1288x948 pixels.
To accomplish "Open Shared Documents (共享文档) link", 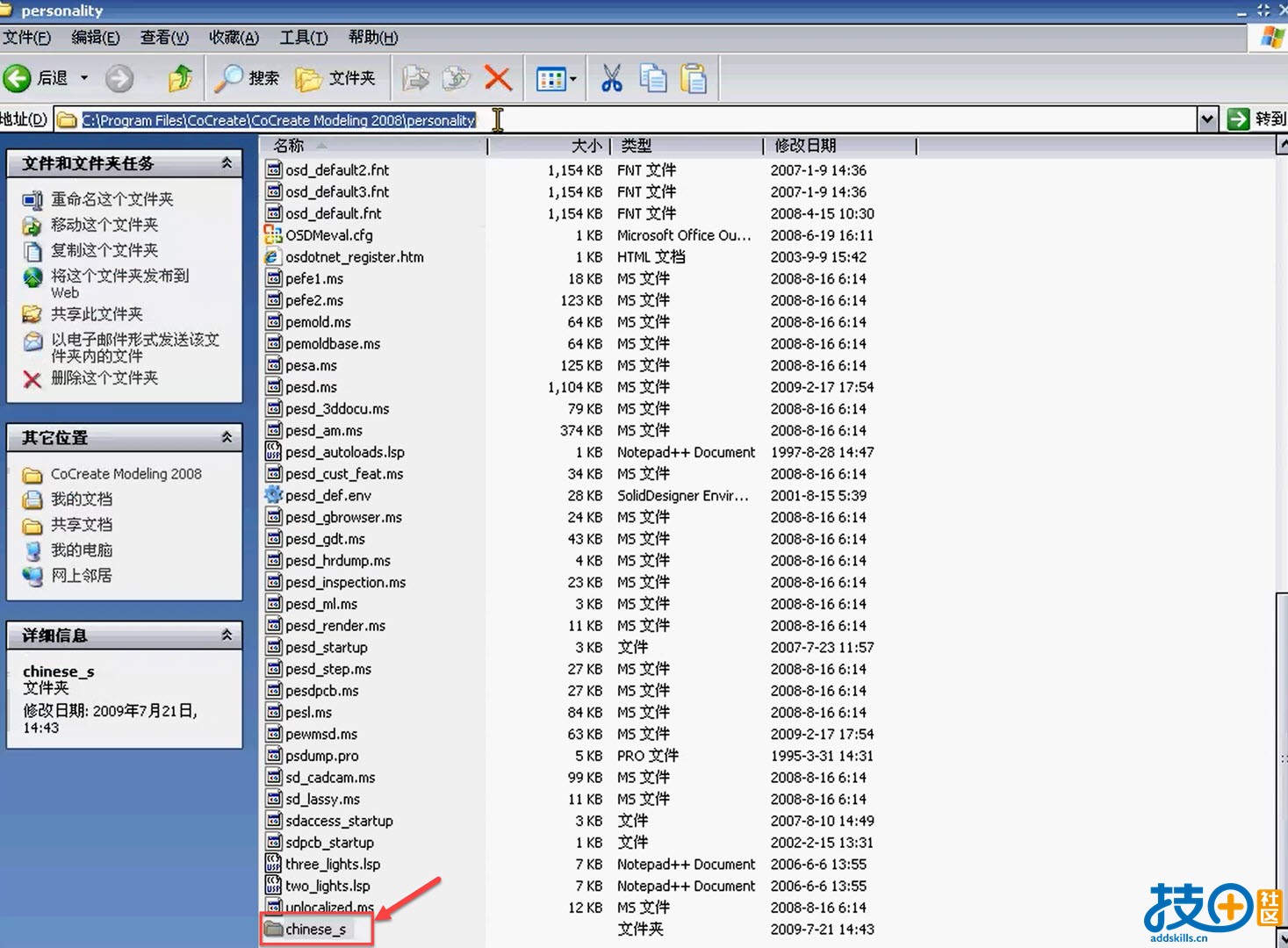I will (81, 525).
